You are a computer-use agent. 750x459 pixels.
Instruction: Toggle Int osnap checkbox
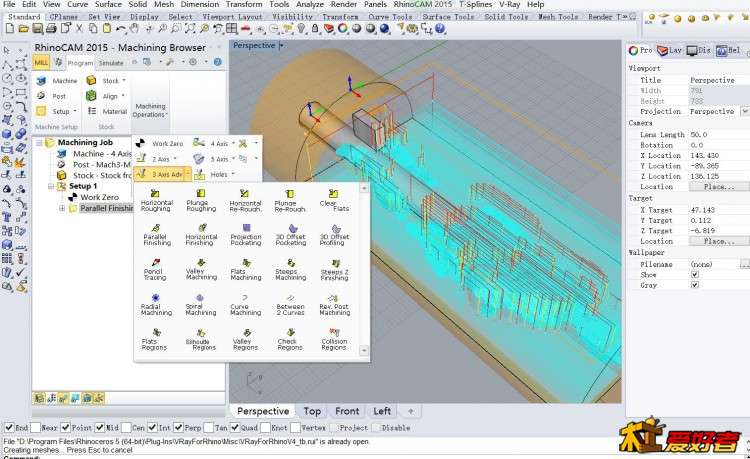pyautogui.click(x=152, y=427)
